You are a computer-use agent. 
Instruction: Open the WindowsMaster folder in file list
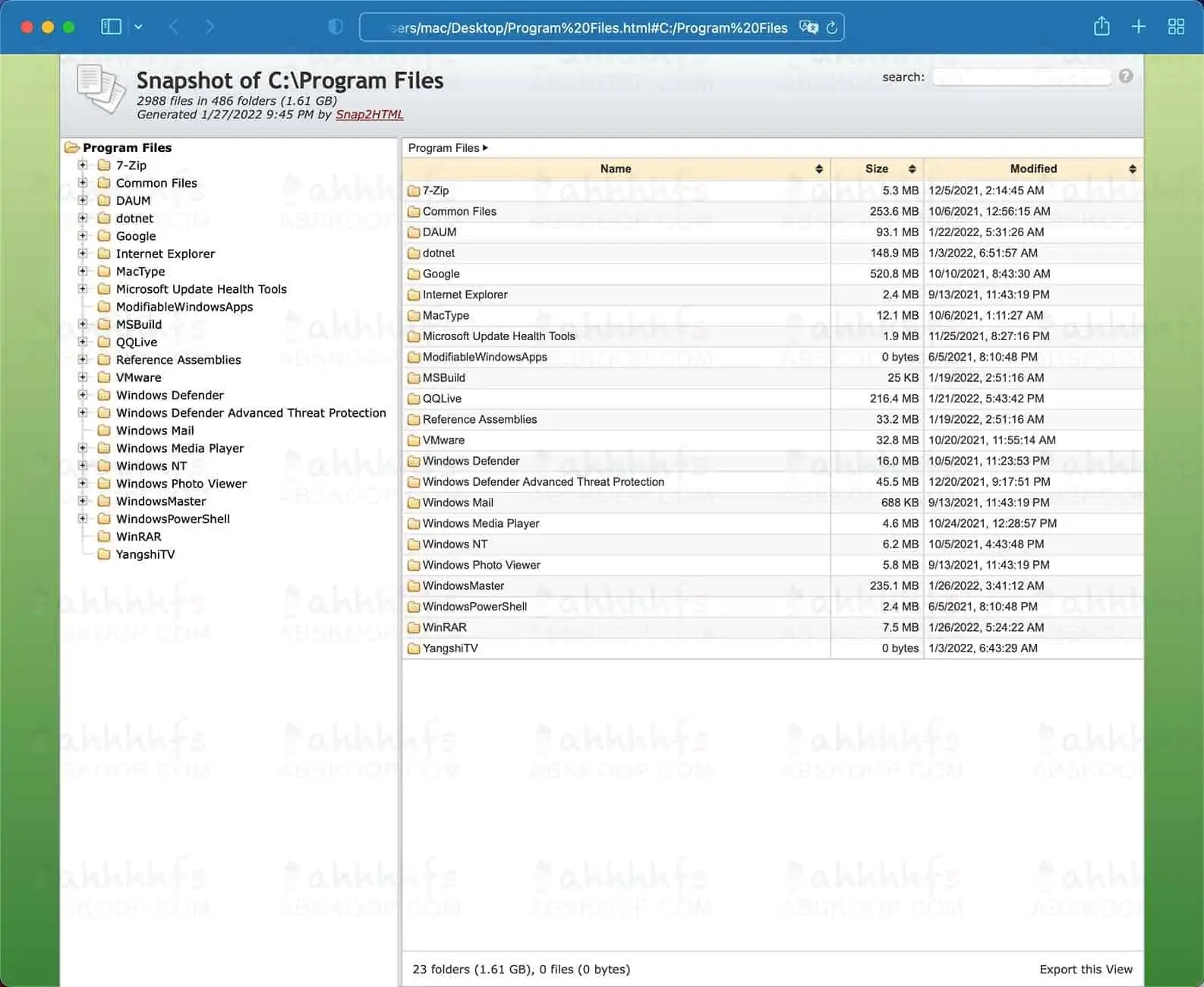[463, 585]
